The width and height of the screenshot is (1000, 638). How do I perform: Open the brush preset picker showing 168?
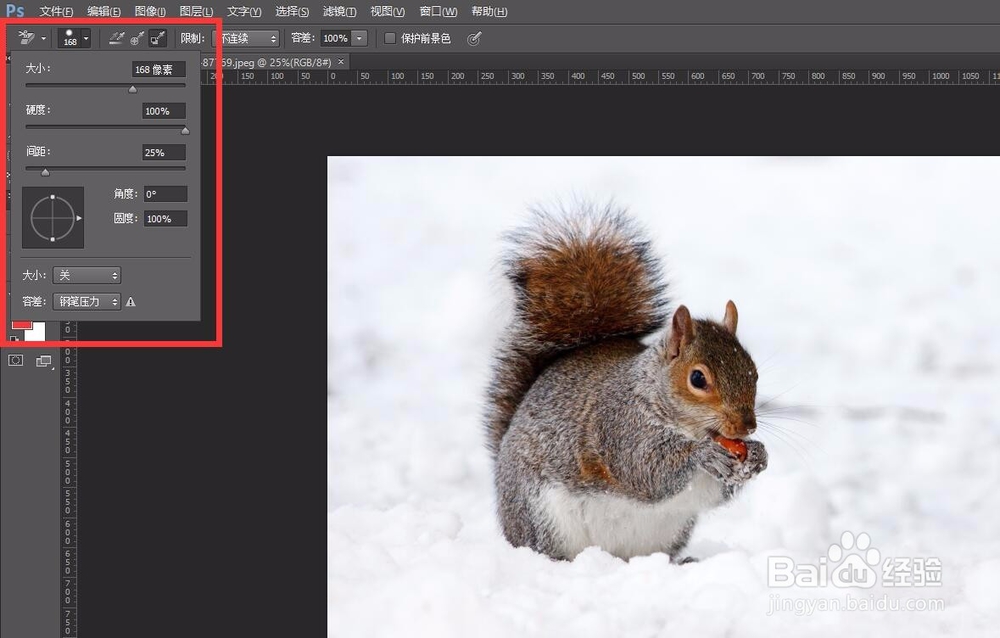pyautogui.click(x=74, y=38)
